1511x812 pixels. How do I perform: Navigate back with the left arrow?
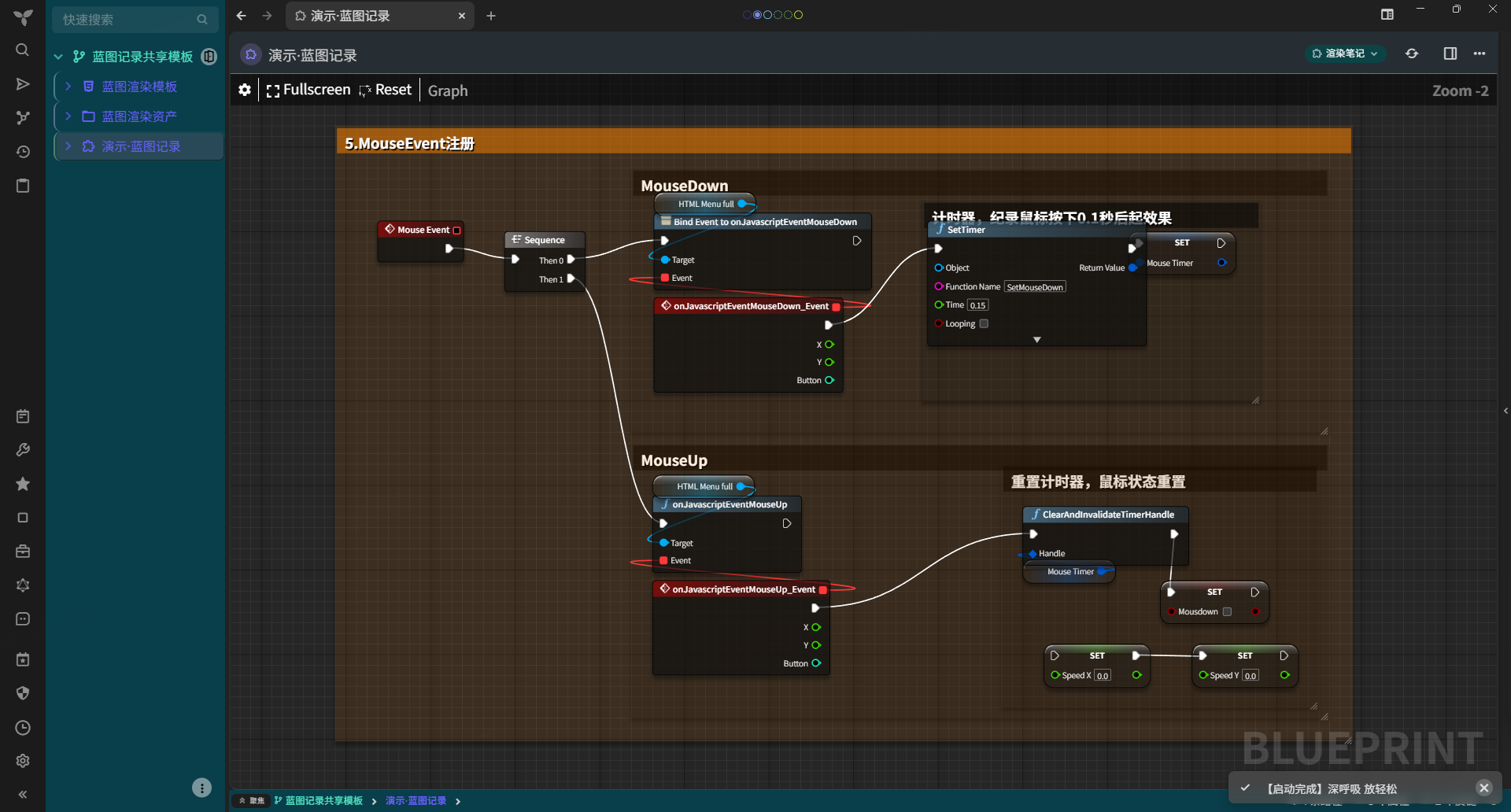pos(242,16)
